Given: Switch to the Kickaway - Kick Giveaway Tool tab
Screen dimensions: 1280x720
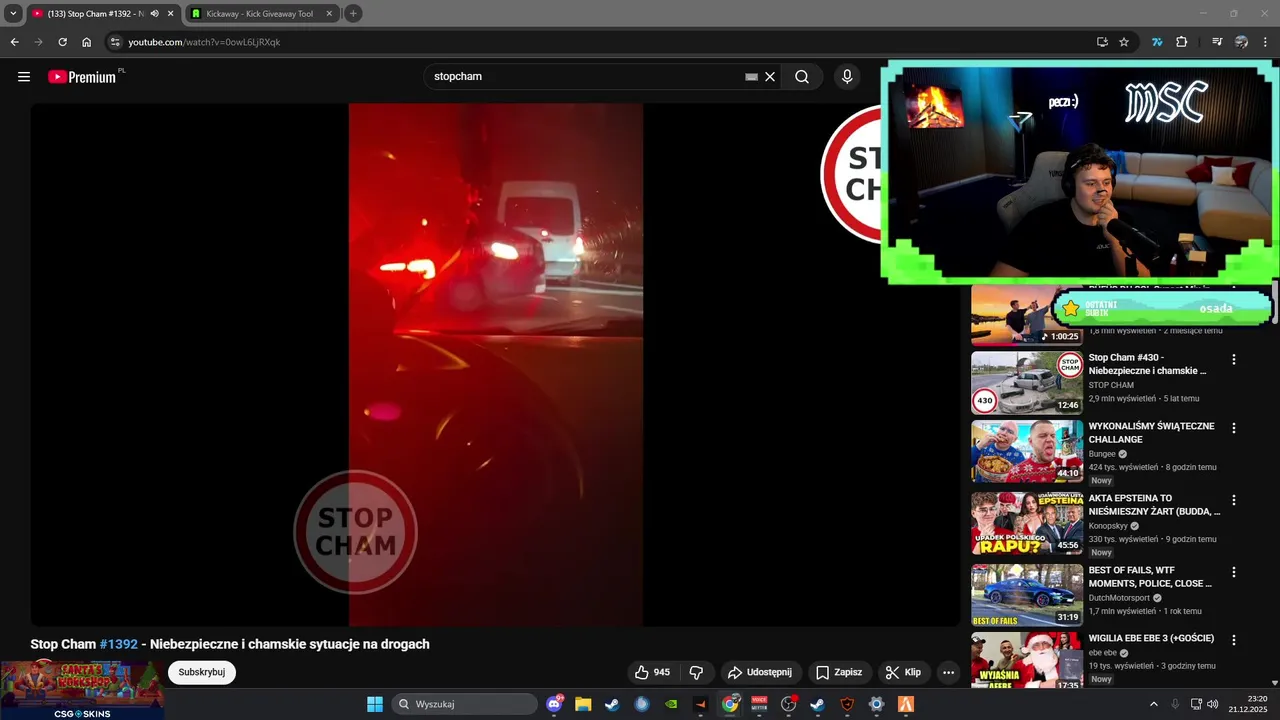Looking at the screenshot, I should pyautogui.click(x=258, y=14).
